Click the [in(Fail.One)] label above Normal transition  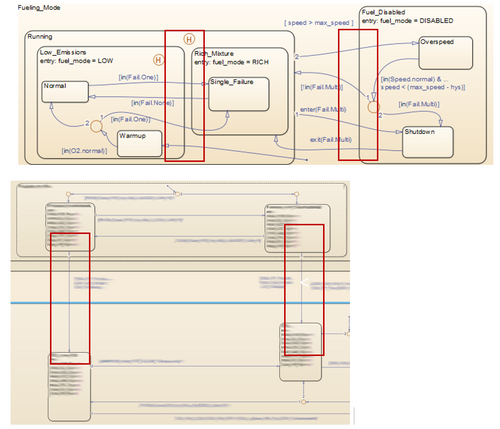(138, 77)
